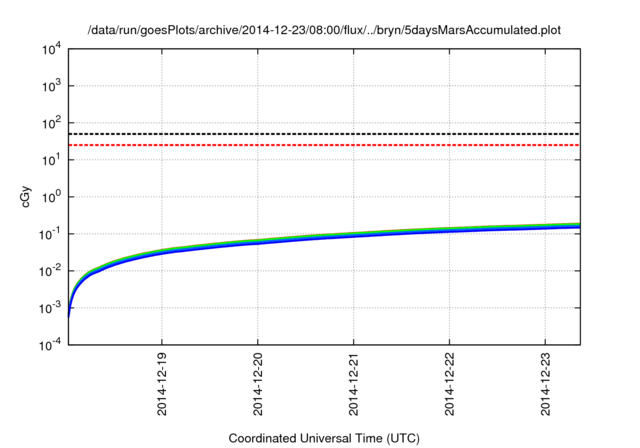Click the 2014-12-21 date label
Viewport: 640px width, 448px height.
(x=353, y=384)
